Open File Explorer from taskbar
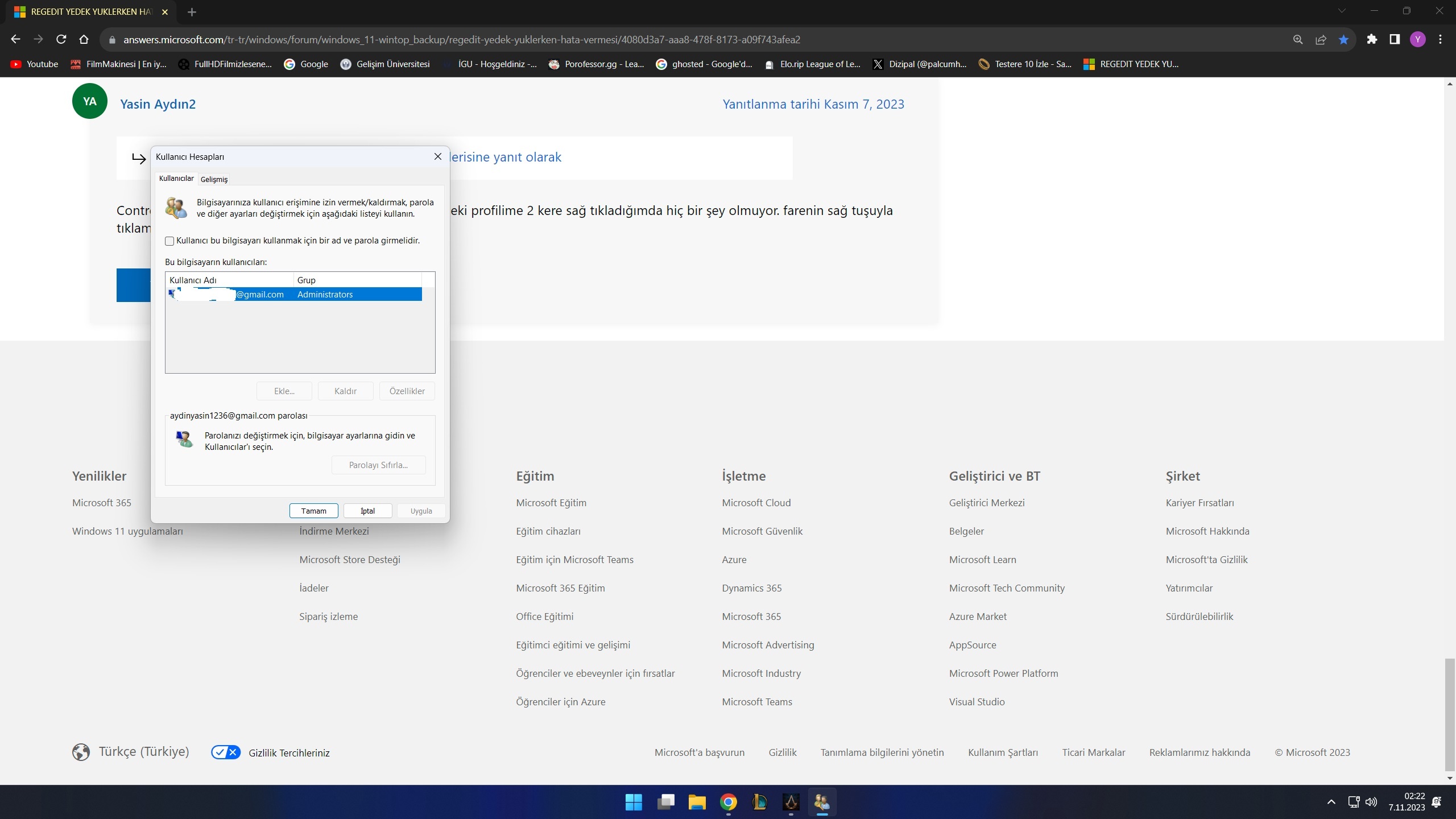This screenshot has height=819, width=1456. click(697, 802)
